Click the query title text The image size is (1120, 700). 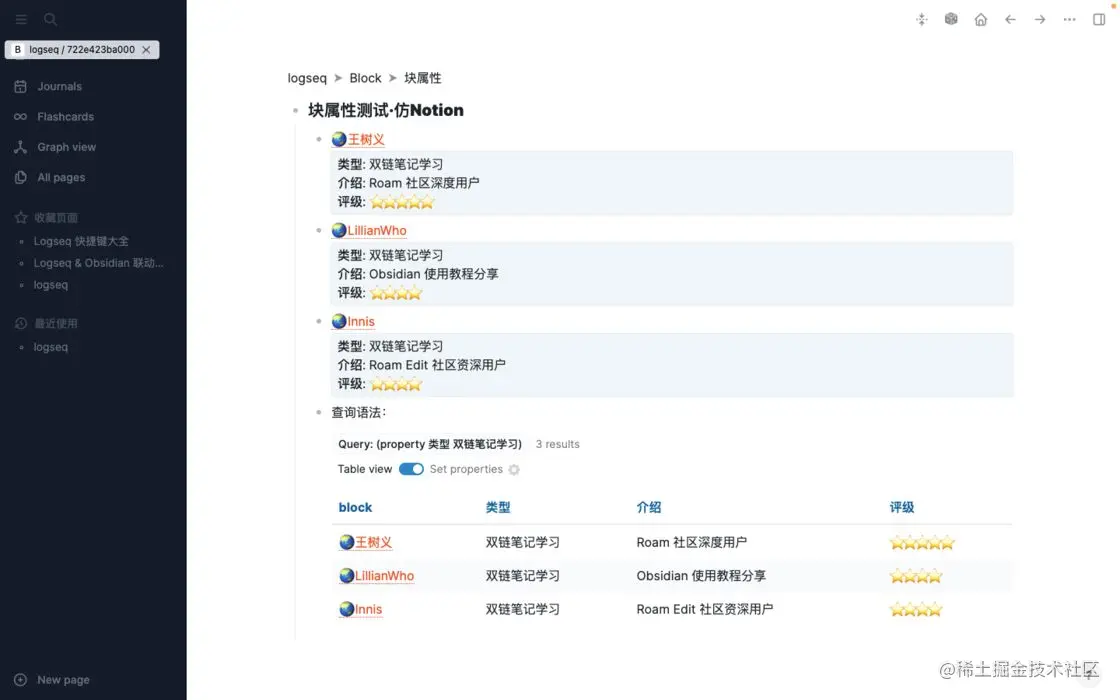click(430, 444)
